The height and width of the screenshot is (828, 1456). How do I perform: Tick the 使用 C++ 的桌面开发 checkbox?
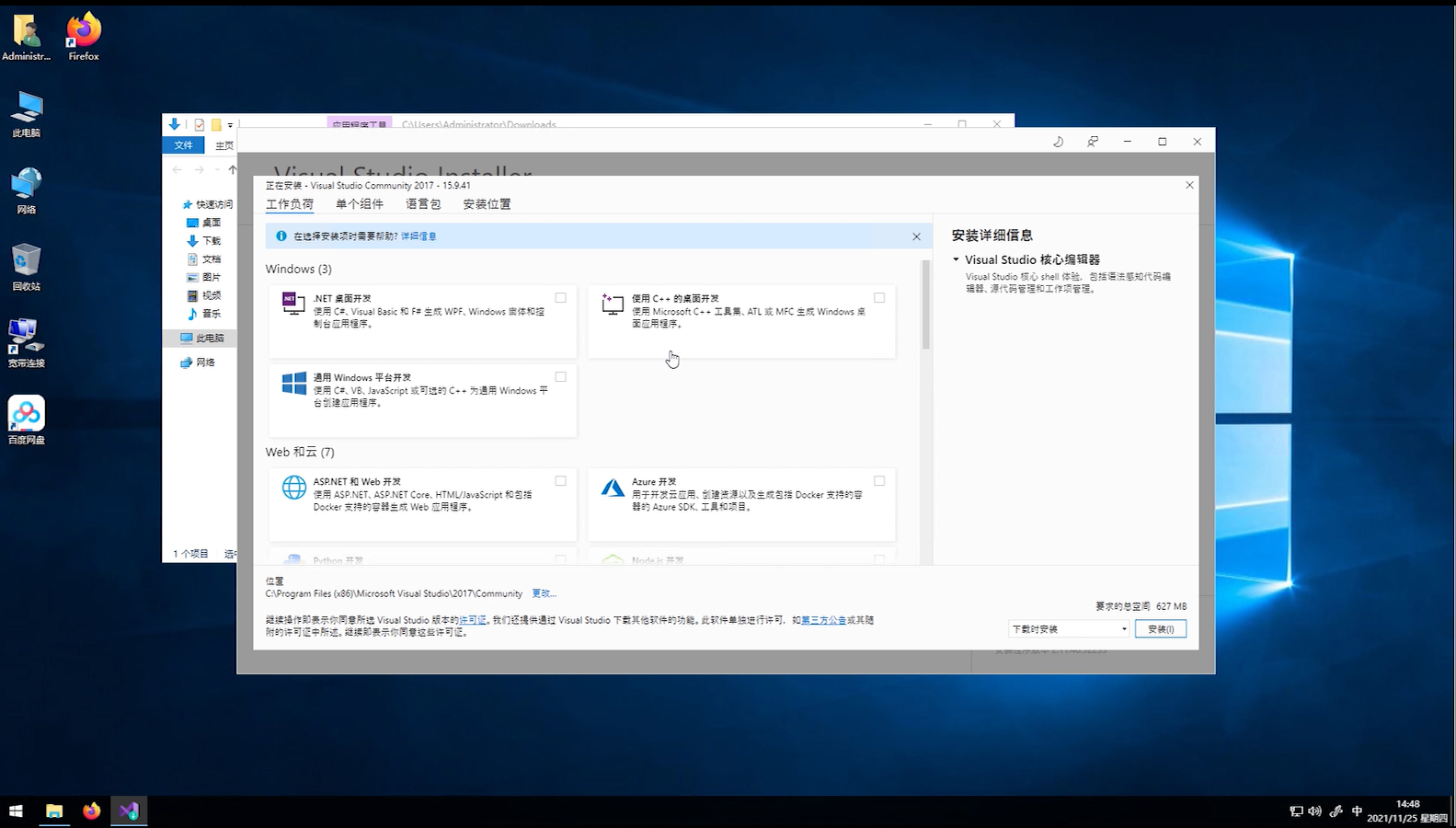click(x=879, y=297)
